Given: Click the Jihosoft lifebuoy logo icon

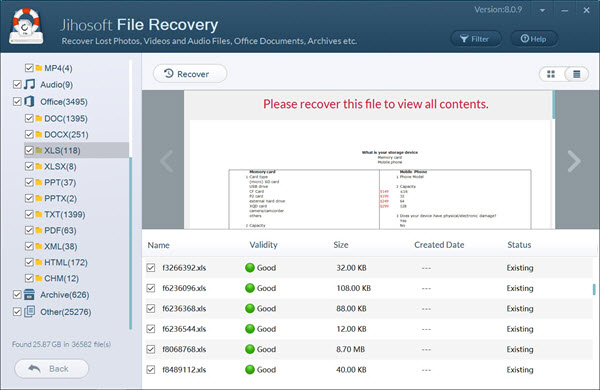Looking at the screenshot, I should tap(26, 26).
